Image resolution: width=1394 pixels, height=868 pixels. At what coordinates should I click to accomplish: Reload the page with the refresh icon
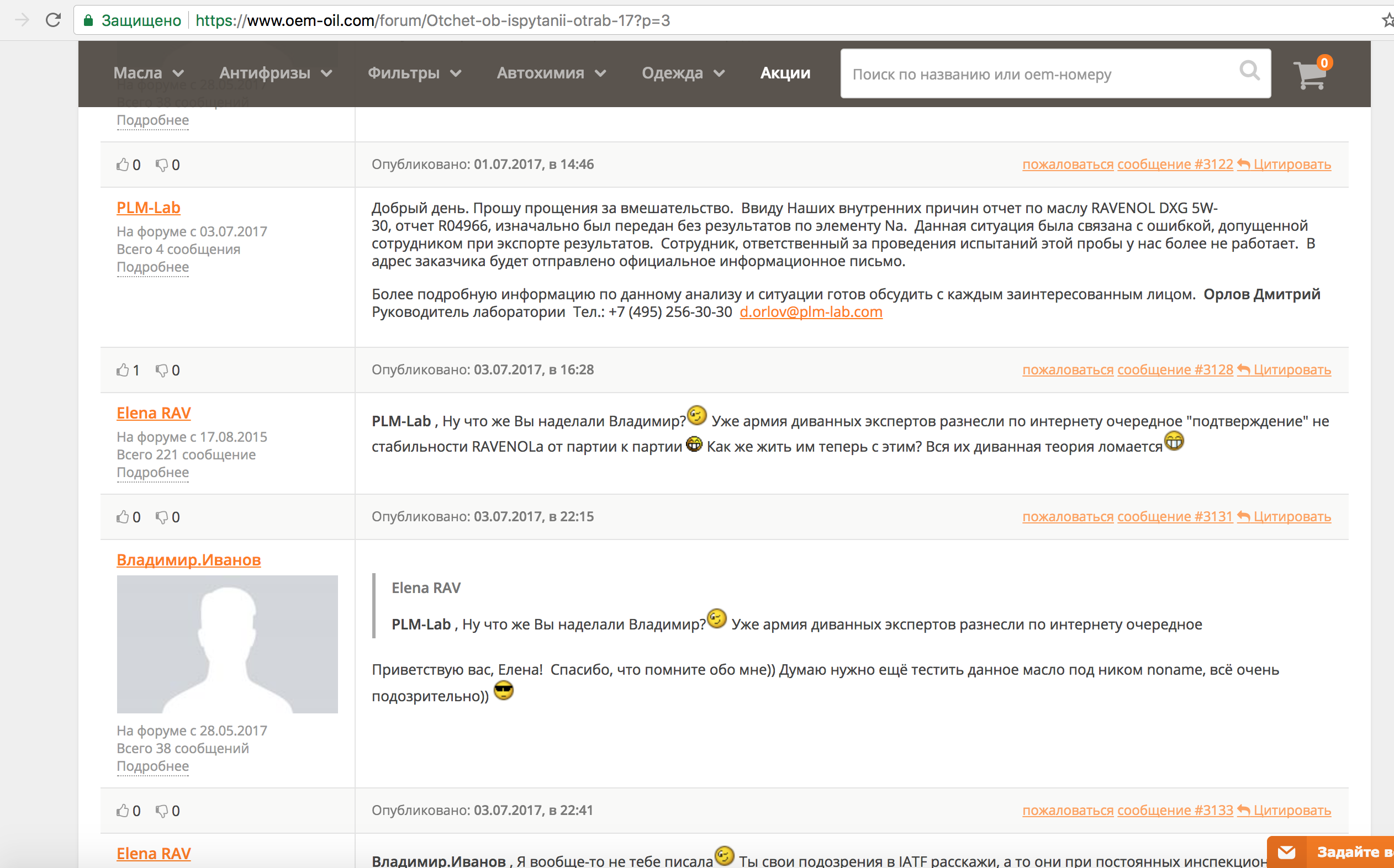click(x=54, y=20)
